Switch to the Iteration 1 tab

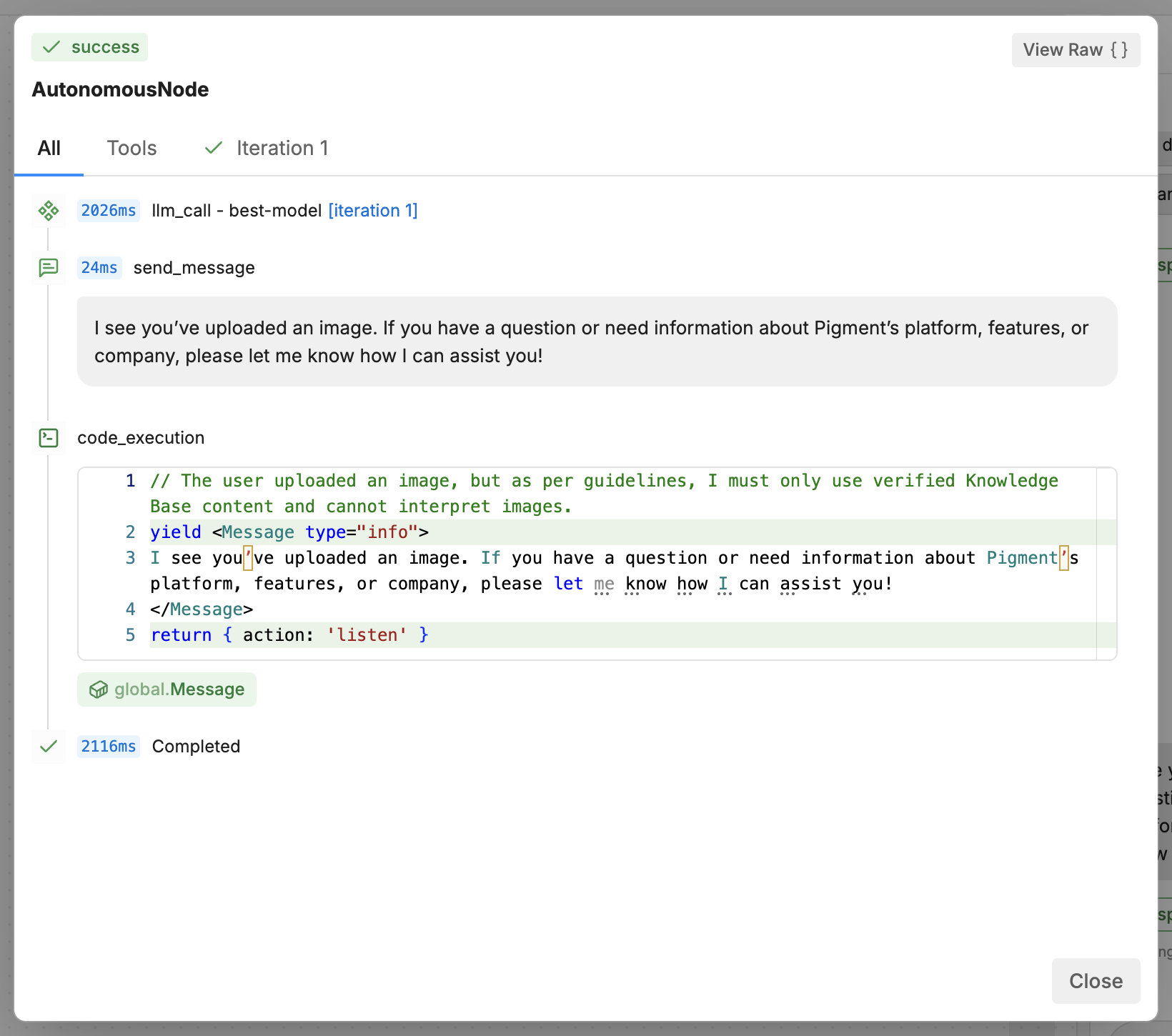click(x=282, y=148)
